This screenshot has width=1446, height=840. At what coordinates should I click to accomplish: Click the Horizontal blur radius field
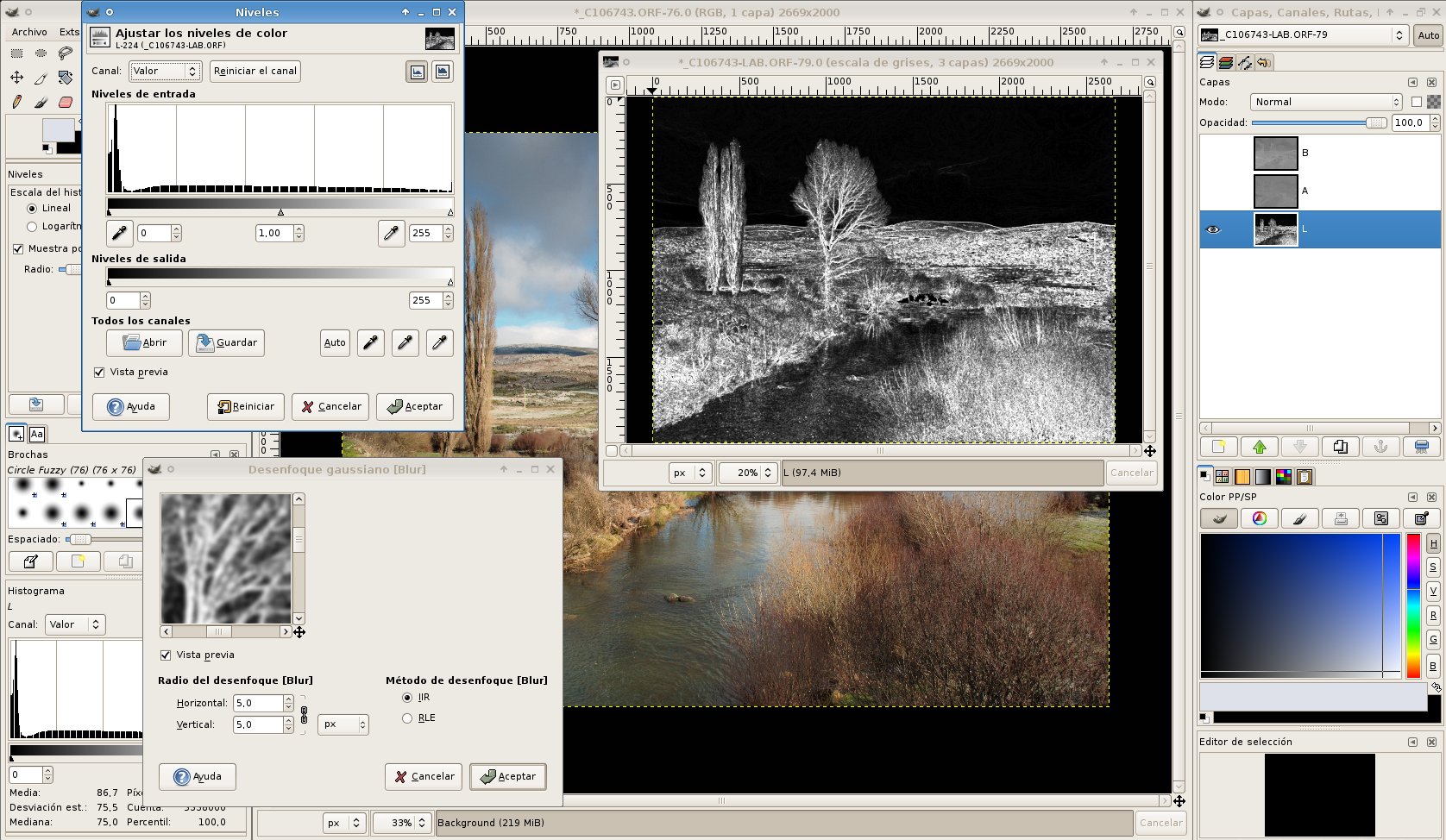click(x=257, y=703)
